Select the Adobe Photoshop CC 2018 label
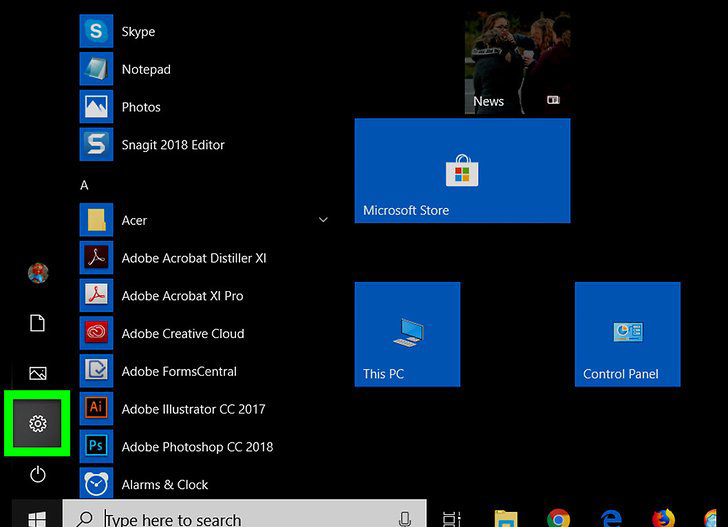This screenshot has height=527, width=728. point(197,447)
